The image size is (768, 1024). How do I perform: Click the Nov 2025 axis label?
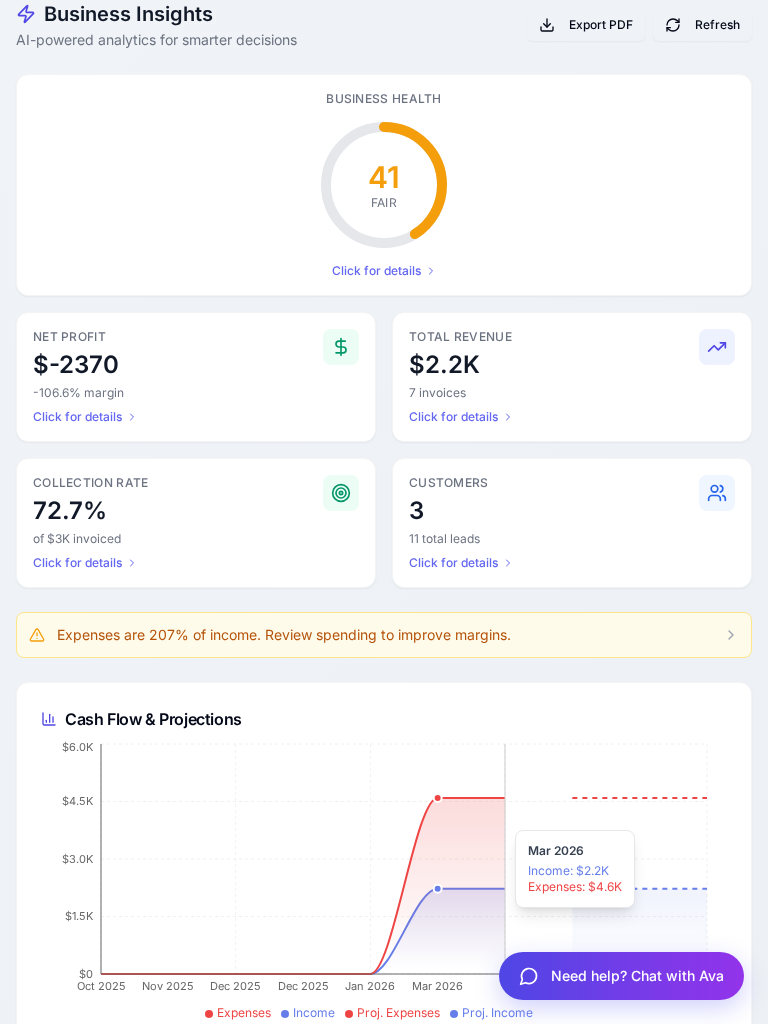pos(168,986)
